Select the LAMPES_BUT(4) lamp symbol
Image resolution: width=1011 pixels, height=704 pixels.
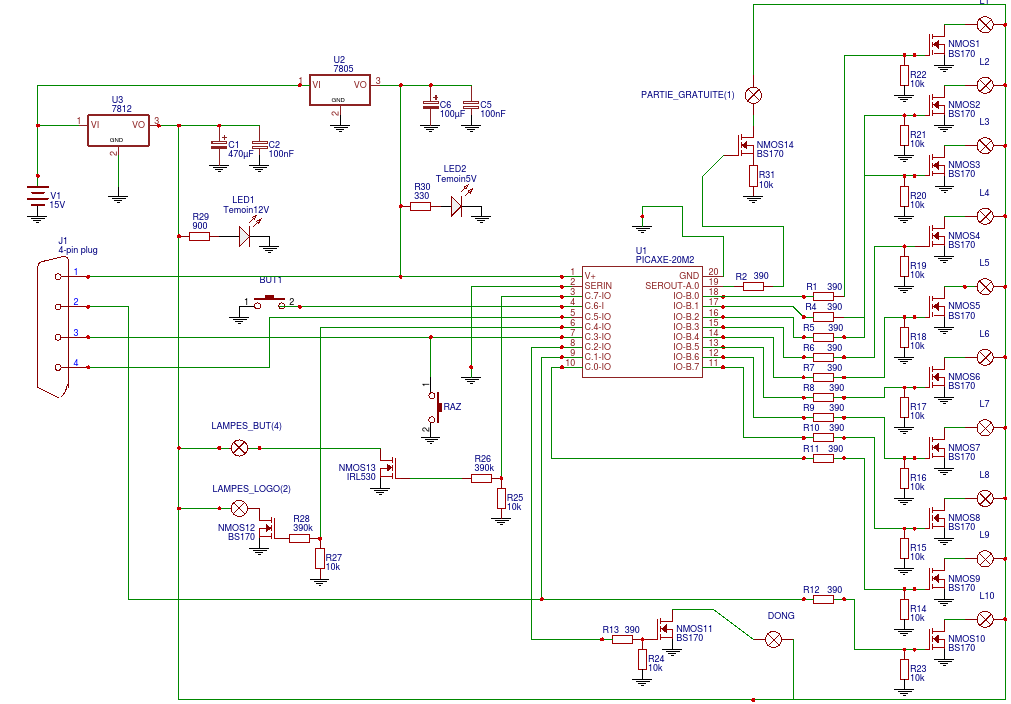tap(239, 448)
